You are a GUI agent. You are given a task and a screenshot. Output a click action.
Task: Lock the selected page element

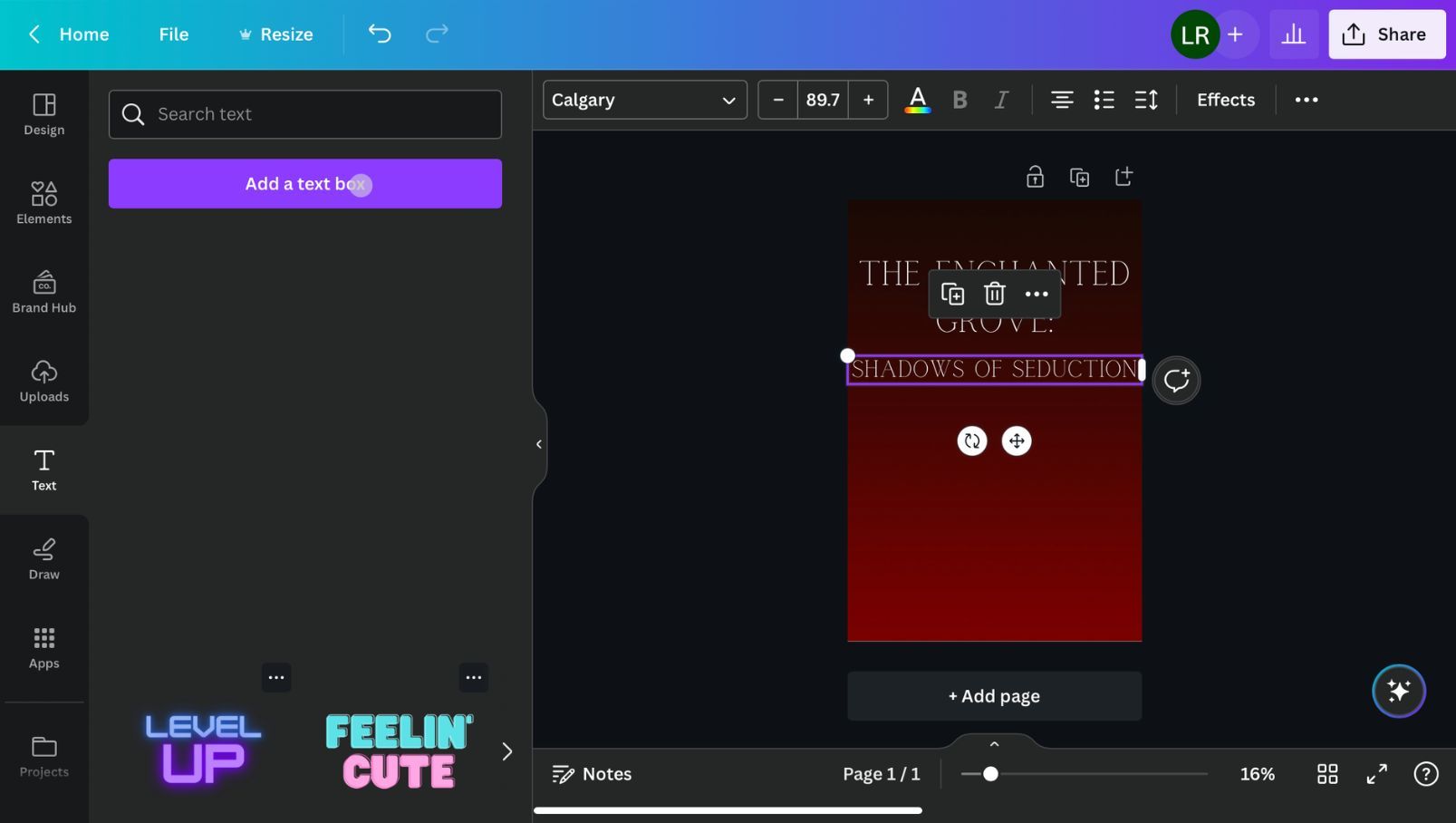(x=1035, y=177)
